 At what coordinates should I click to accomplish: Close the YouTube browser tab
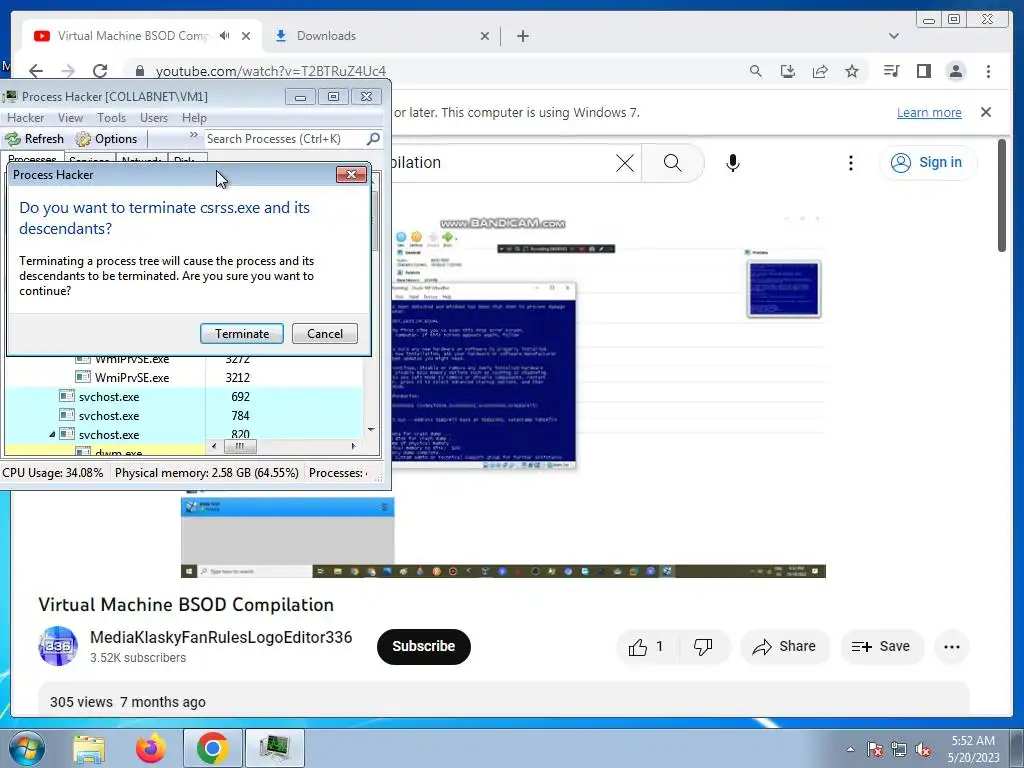(x=246, y=36)
